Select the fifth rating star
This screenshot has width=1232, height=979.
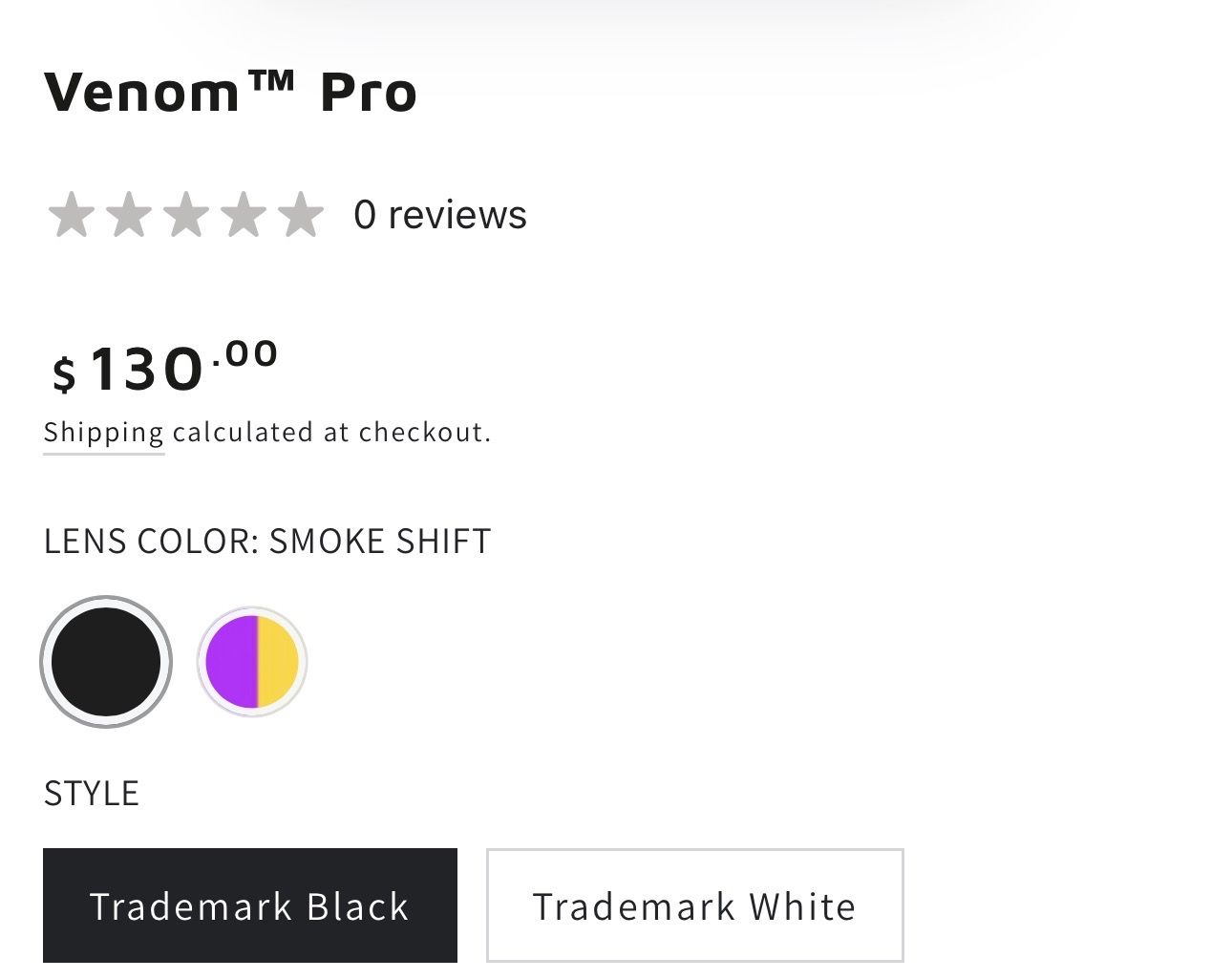point(301,214)
